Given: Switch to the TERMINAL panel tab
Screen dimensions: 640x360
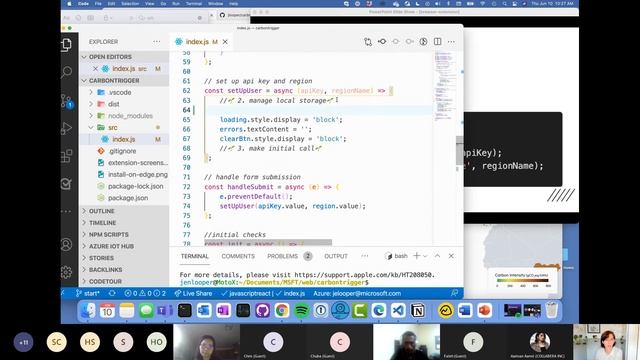Looking at the screenshot, I should [x=195, y=256].
